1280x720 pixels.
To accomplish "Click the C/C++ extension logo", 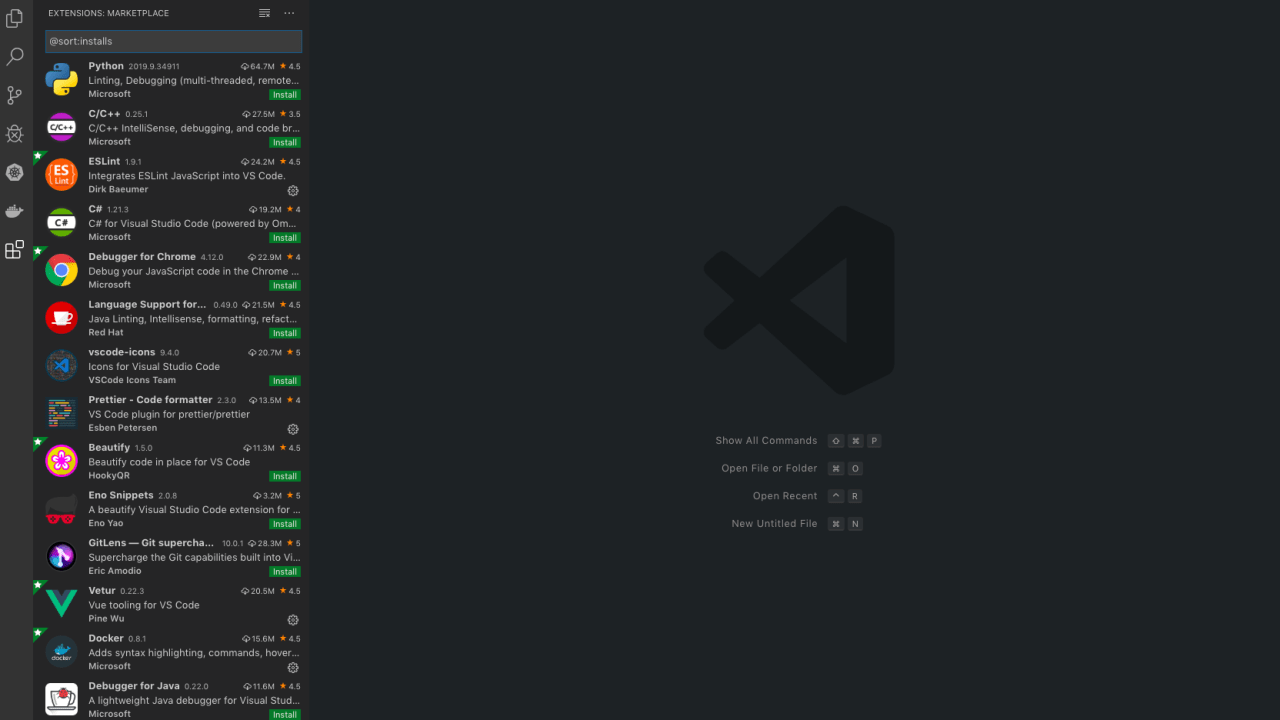I will click(61, 127).
